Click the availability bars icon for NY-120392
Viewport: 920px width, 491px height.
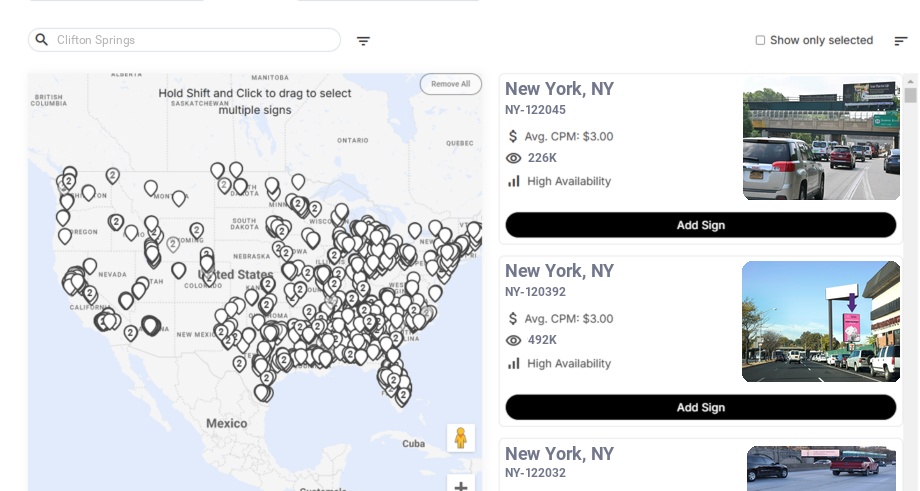pyautogui.click(x=514, y=363)
